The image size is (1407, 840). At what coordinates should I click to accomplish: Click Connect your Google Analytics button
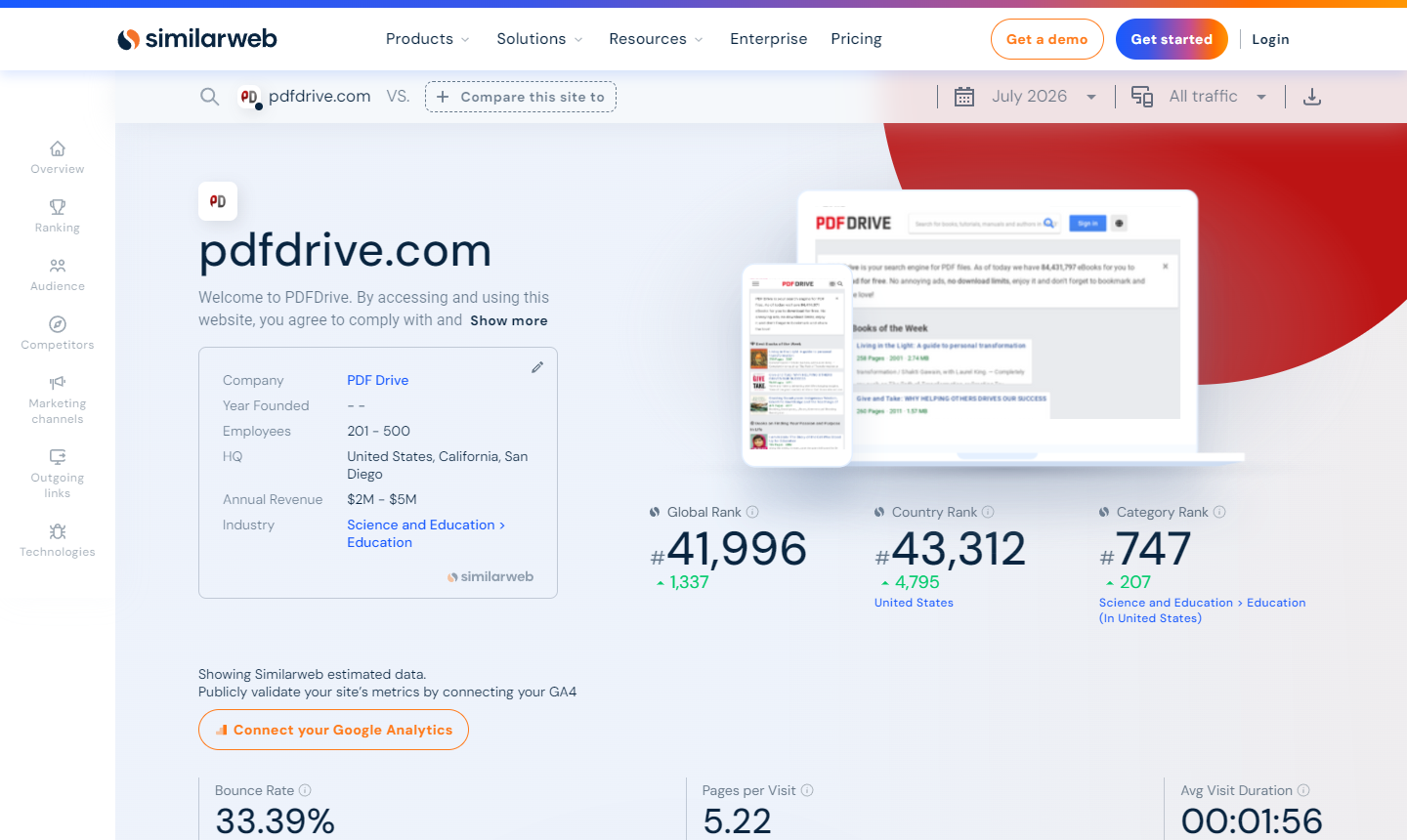[x=333, y=730]
